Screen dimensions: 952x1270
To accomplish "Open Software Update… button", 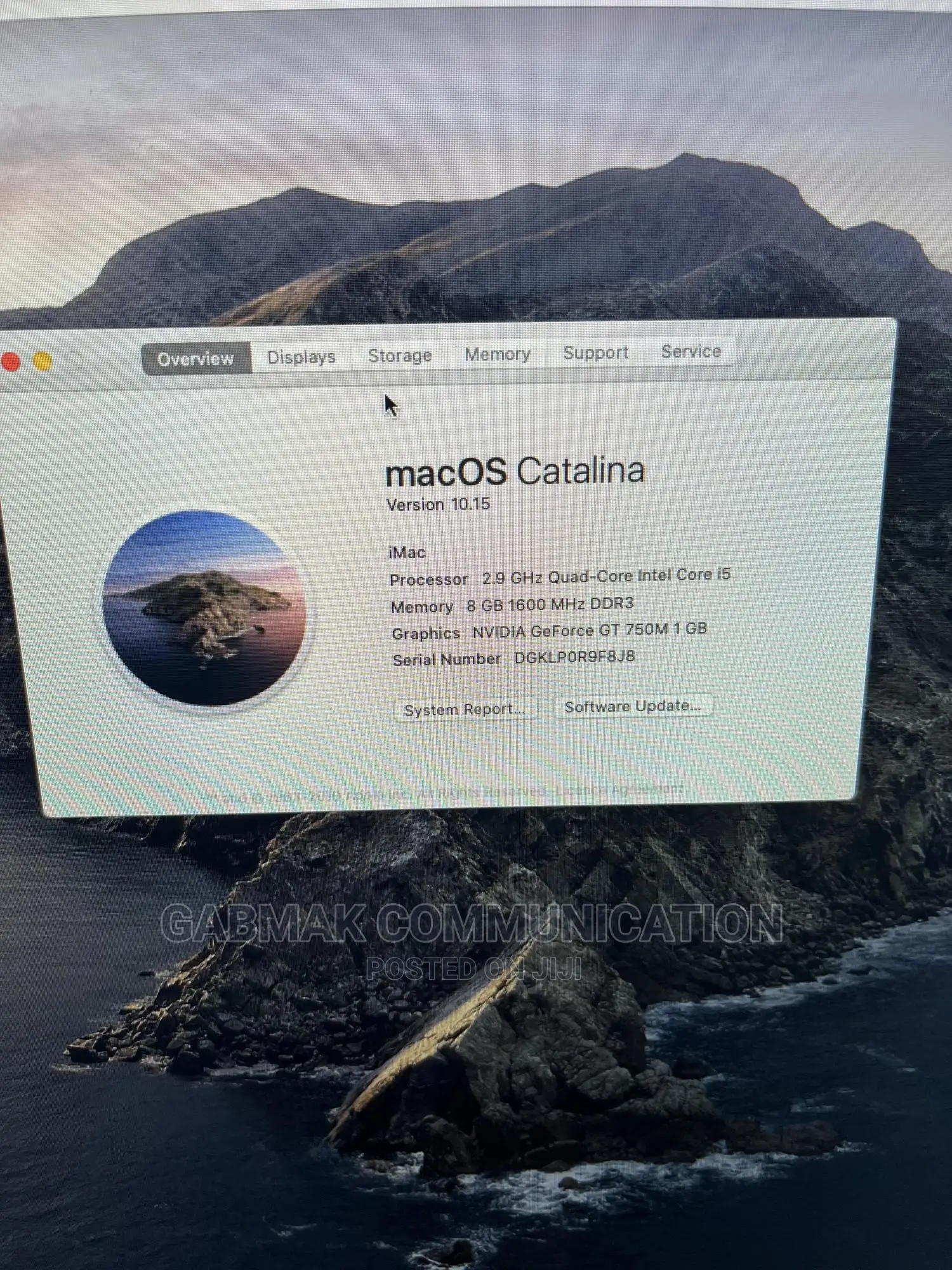I will tap(633, 706).
